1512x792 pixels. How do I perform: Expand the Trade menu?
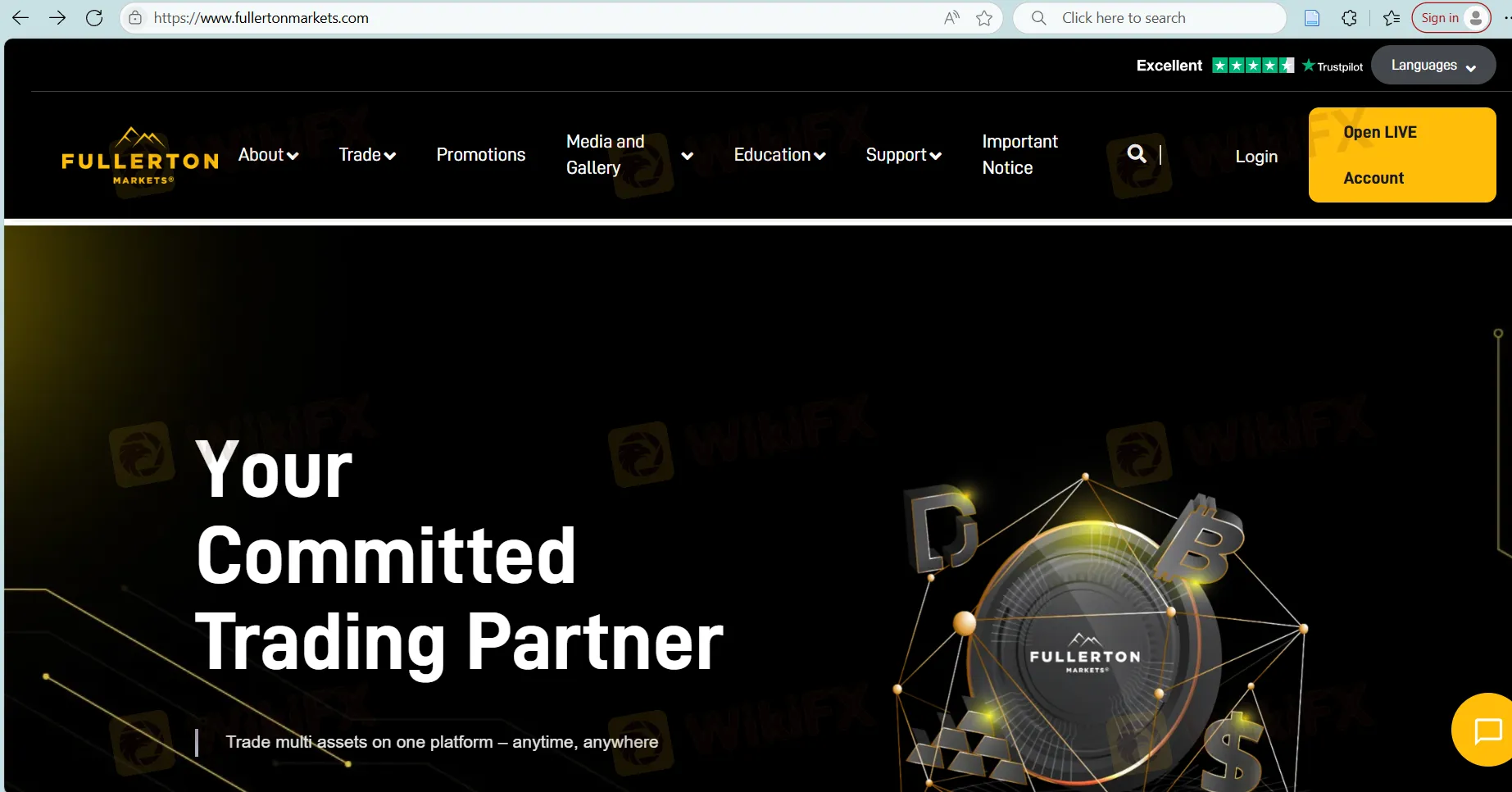(x=367, y=155)
